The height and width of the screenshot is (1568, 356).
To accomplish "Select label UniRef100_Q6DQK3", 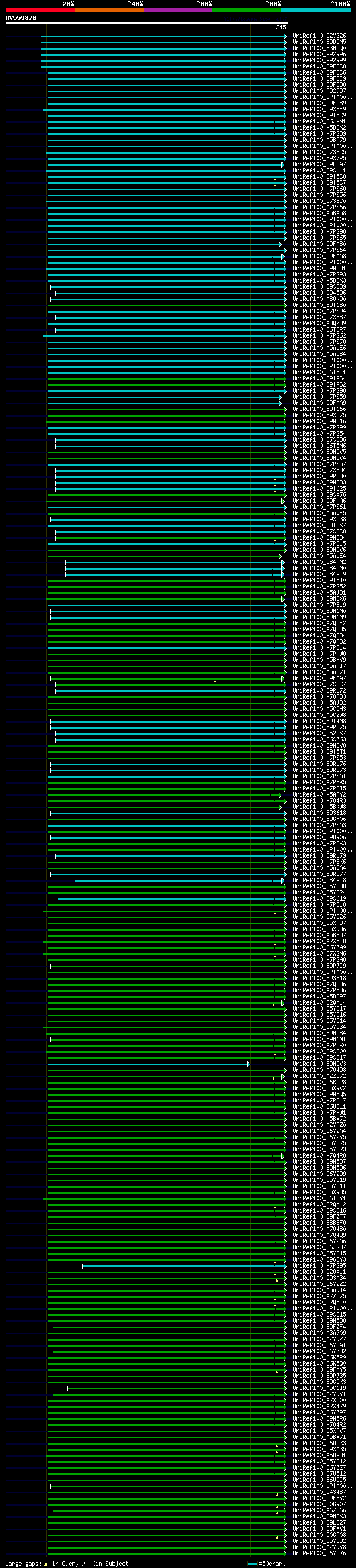I will pos(319,1443).
